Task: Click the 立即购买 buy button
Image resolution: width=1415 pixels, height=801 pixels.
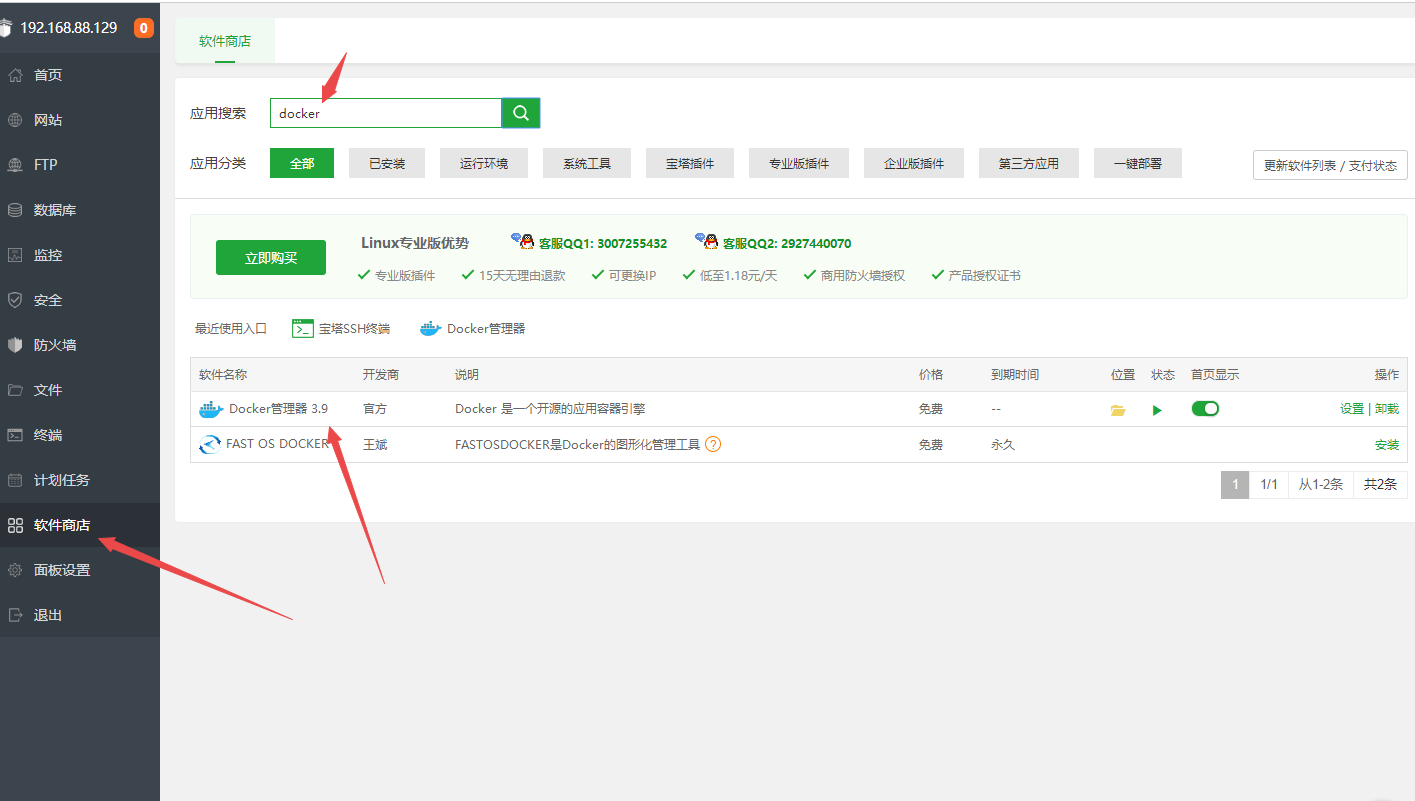Action: pyautogui.click(x=271, y=257)
